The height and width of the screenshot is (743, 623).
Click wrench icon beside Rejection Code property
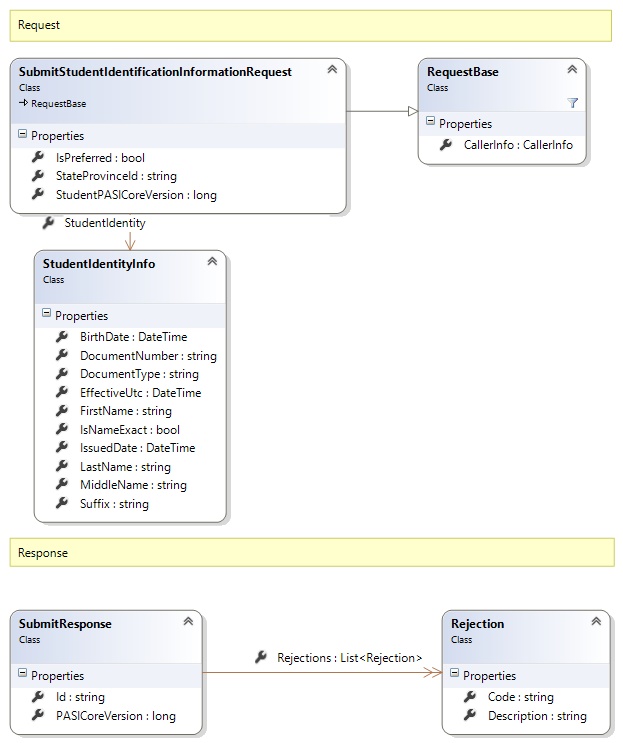[x=470, y=697]
